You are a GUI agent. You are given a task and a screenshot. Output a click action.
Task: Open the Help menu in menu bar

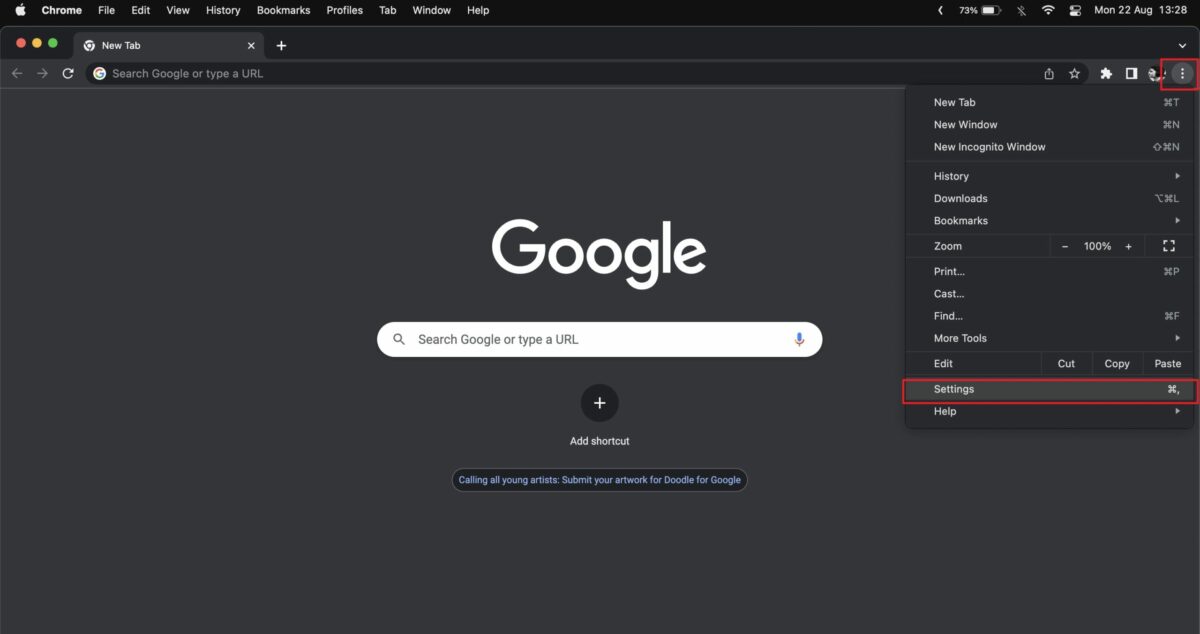(478, 10)
